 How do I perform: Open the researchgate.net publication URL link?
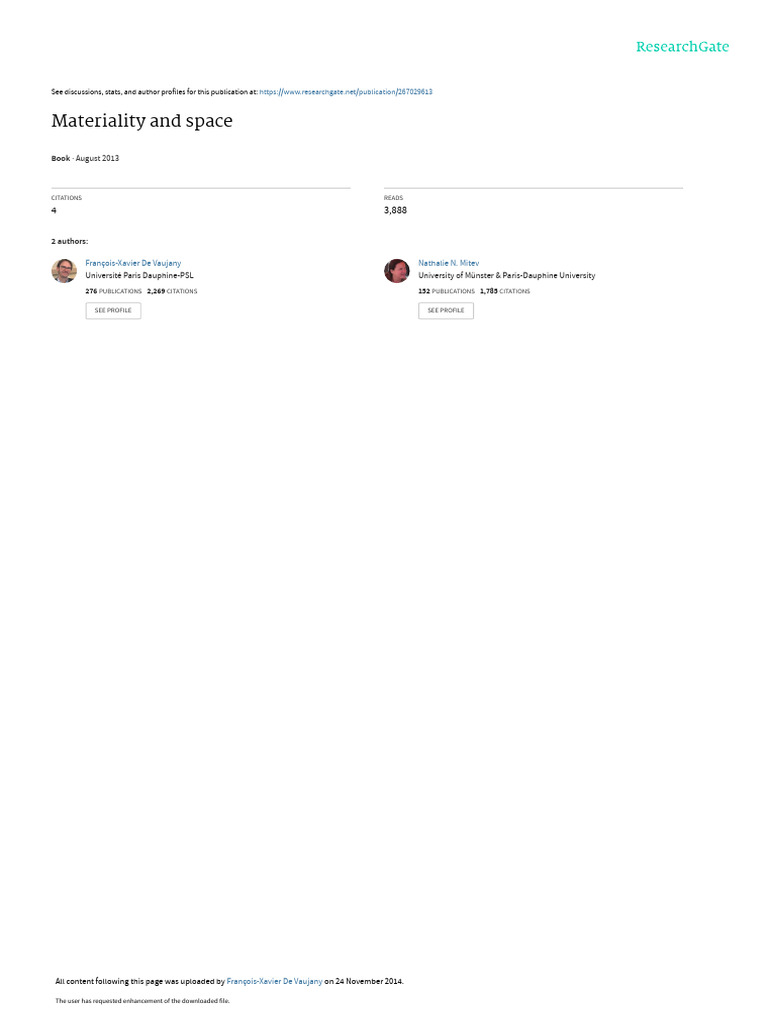coord(345,92)
